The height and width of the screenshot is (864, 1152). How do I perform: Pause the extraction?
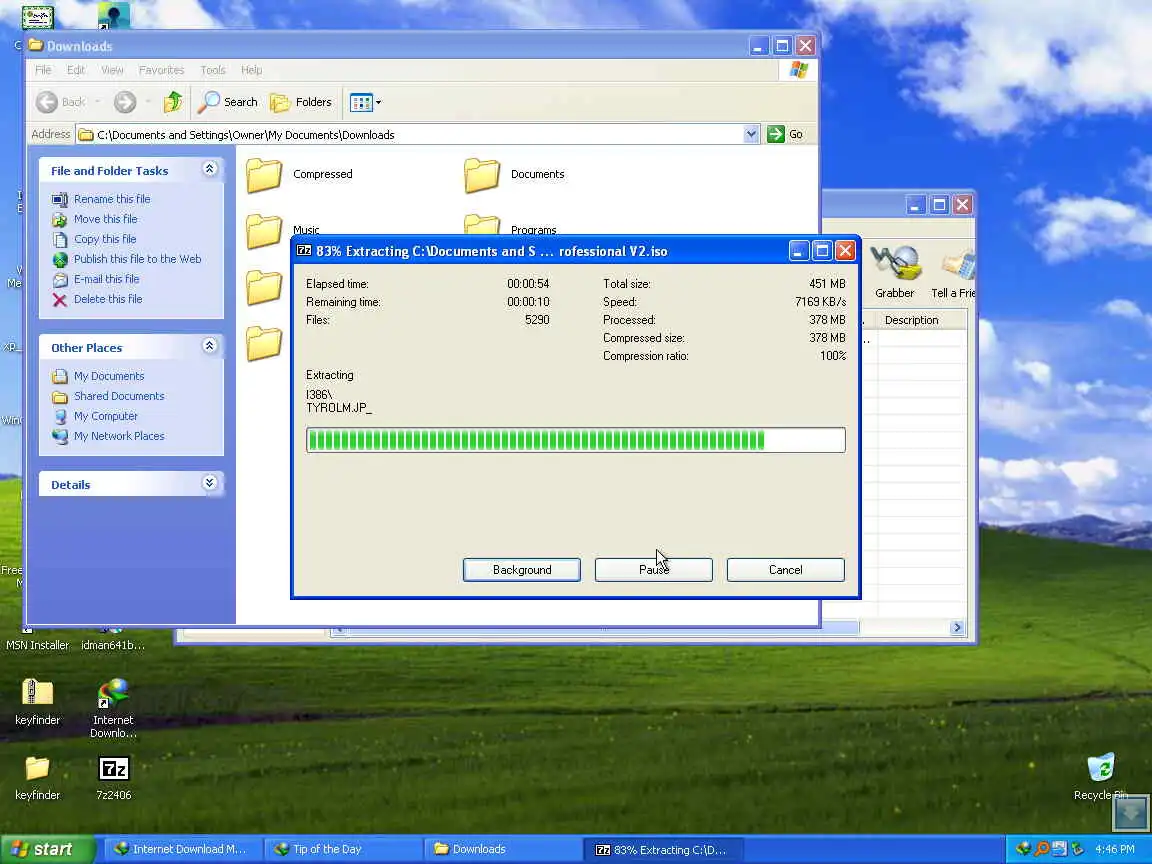pyautogui.click(x=653, y=569)
